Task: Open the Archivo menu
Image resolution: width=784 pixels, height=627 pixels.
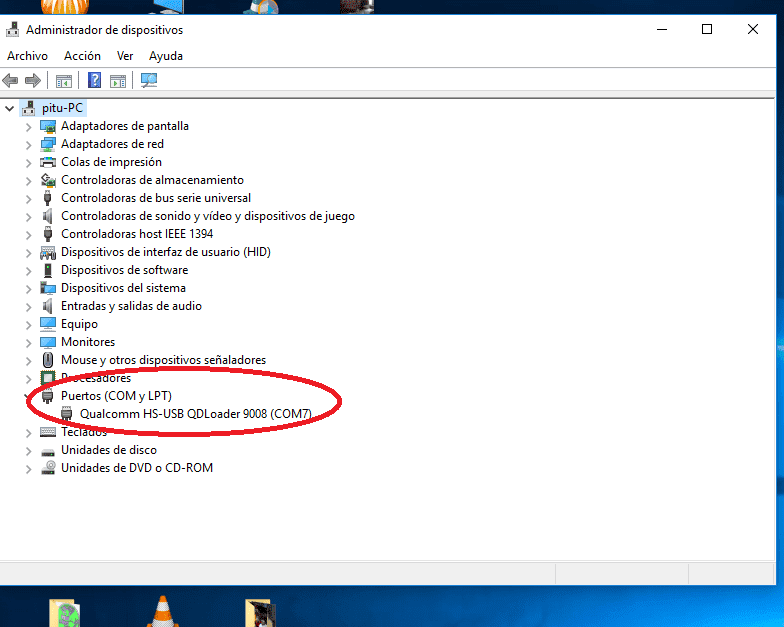Action: pyautogui.click(x=28, y=56)
